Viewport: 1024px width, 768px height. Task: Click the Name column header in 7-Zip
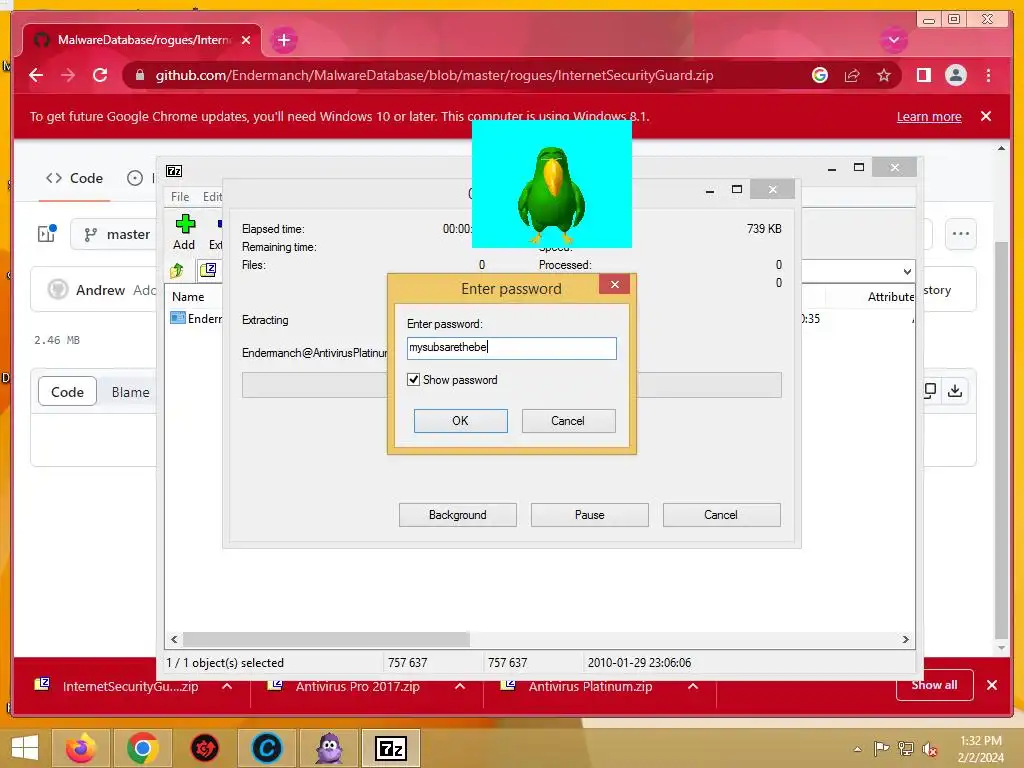point(188,296)
